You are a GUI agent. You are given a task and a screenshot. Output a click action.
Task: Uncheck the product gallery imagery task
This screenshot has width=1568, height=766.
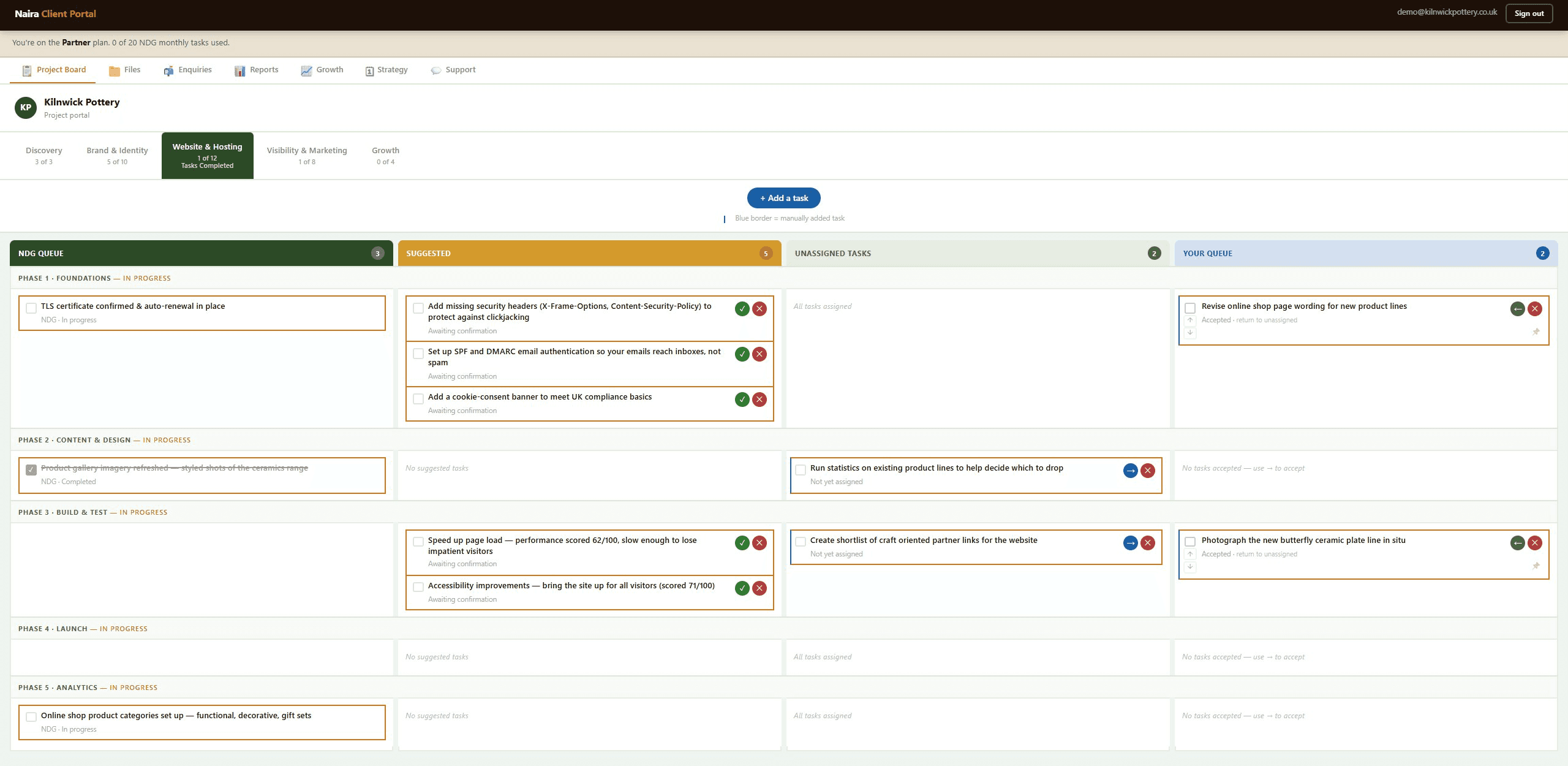click(x=31, y=470)
